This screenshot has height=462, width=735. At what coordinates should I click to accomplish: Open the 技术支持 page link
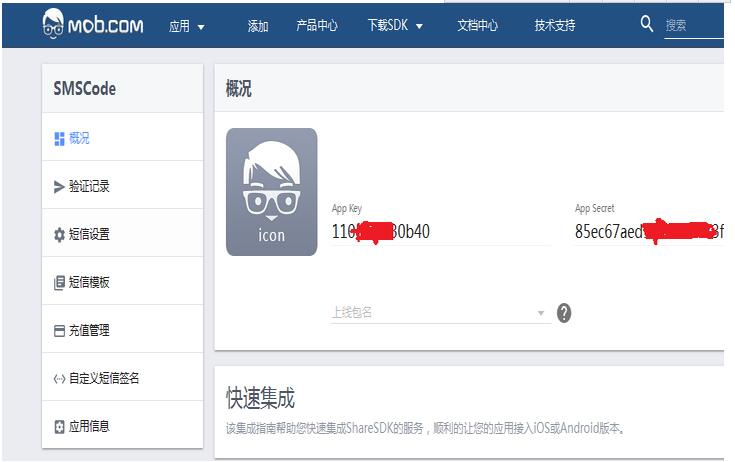pos(555,26)
